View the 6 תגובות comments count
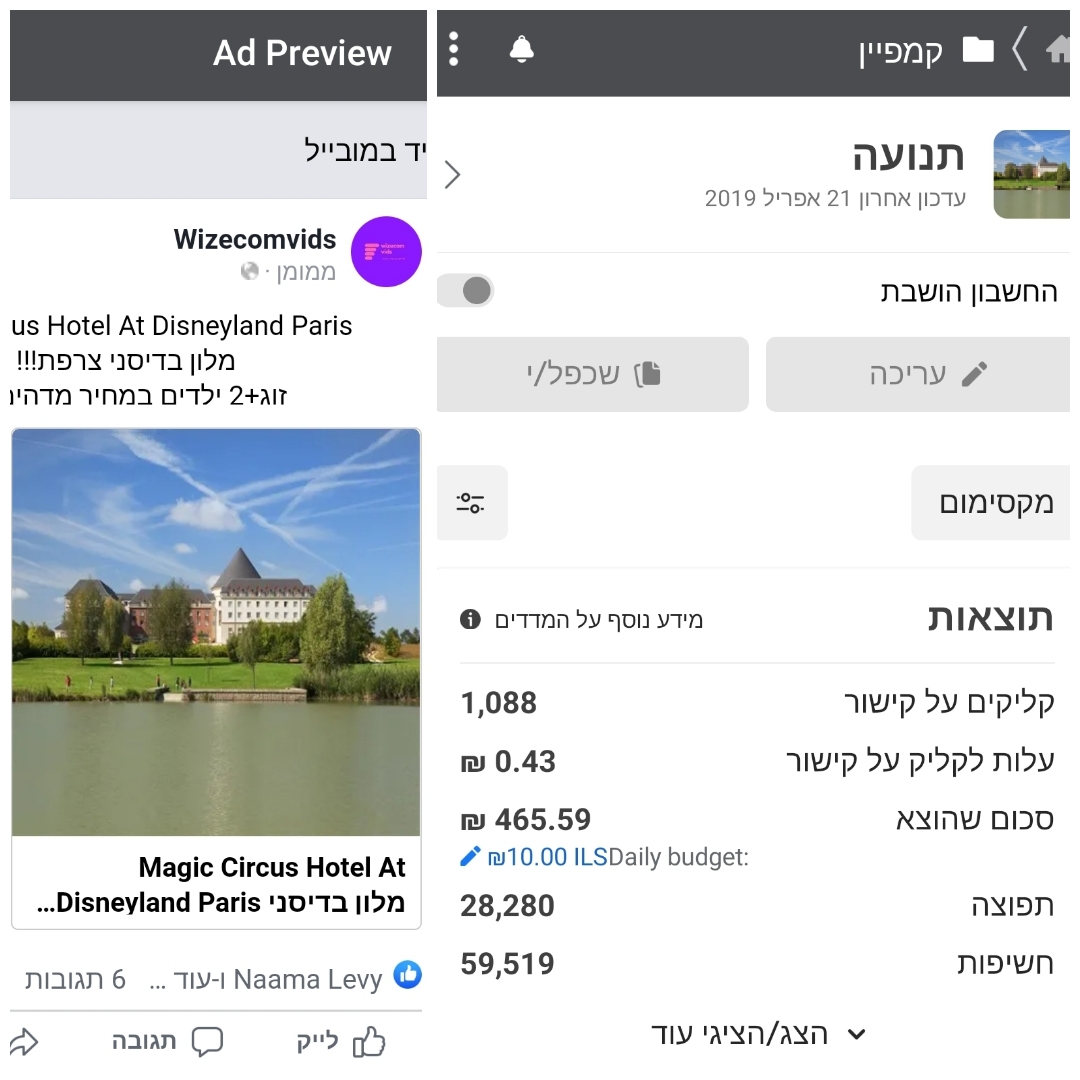 click(x=75, y=979)
